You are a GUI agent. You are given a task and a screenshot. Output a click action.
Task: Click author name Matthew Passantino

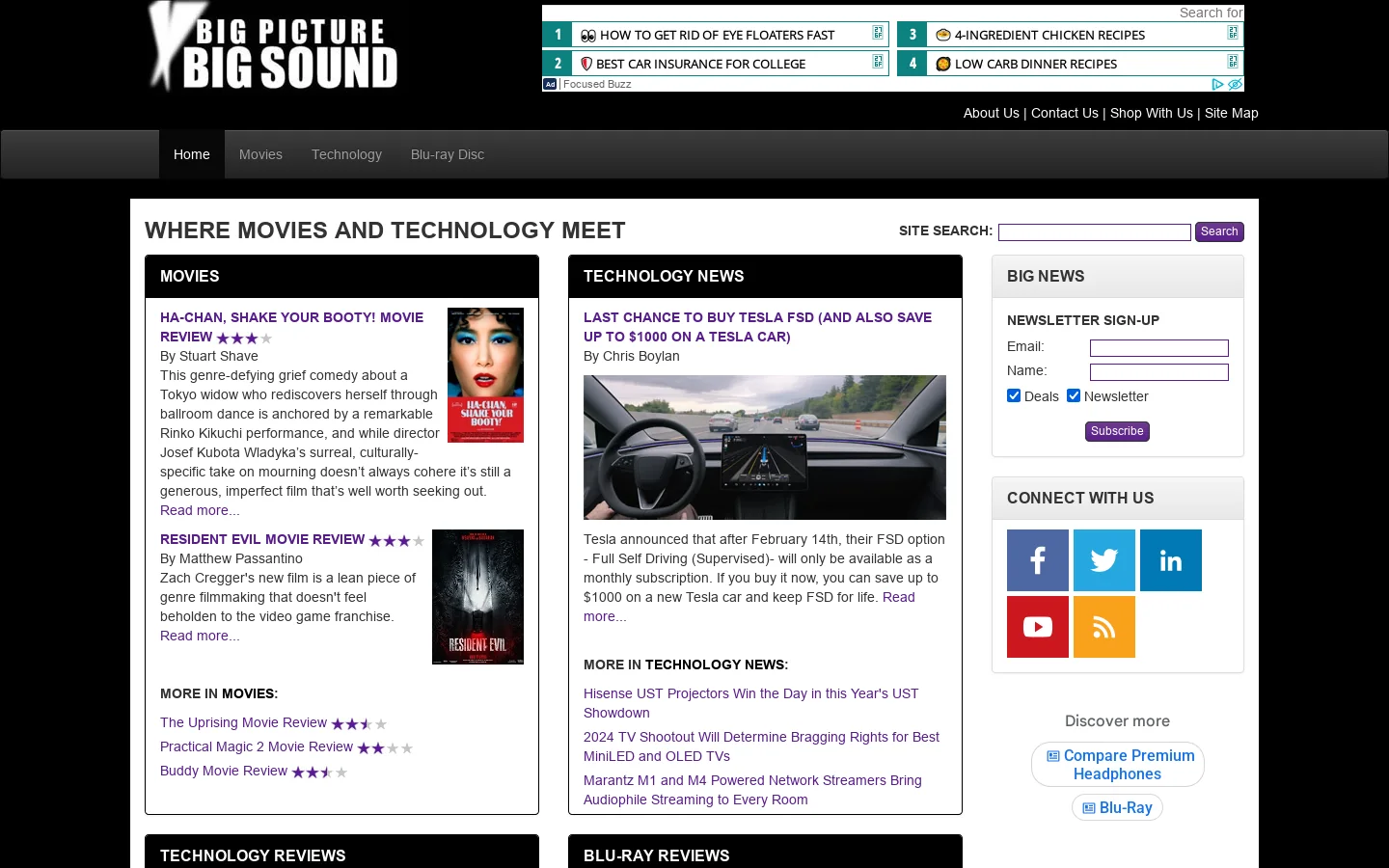click(x=241, y=558)
